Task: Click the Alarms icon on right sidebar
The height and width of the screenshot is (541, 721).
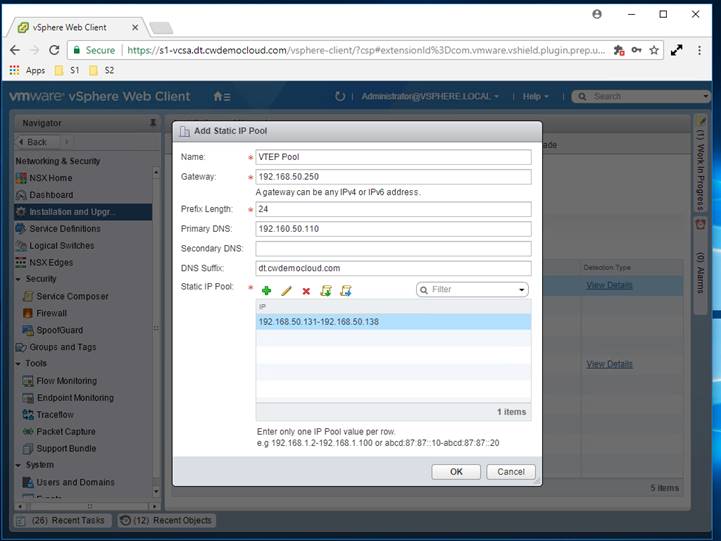Action: [700, 225]
